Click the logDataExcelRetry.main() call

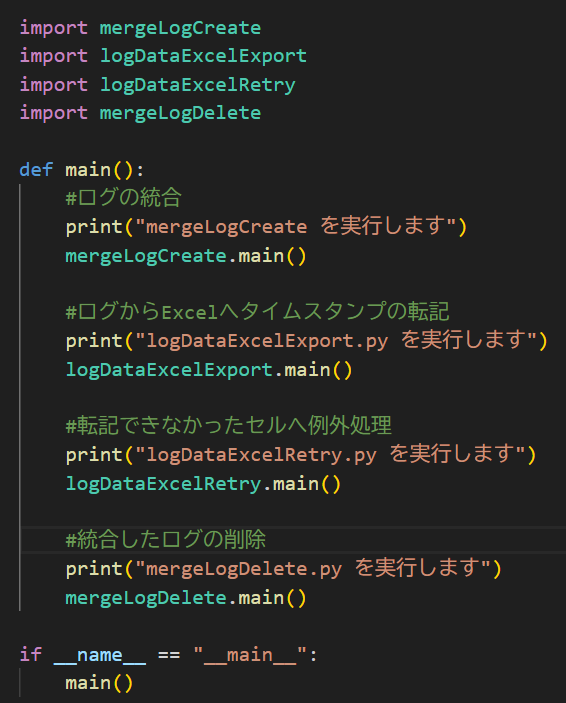pos(203,484)
